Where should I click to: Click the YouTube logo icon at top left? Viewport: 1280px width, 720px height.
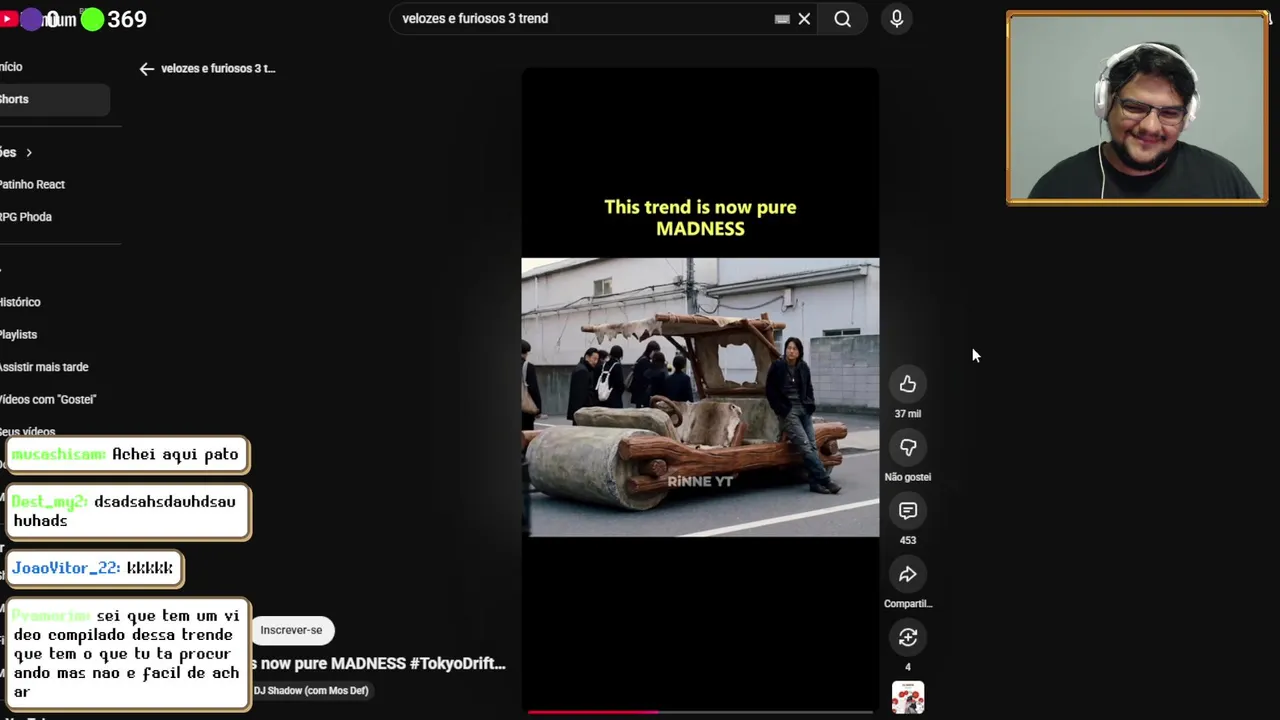tap(8, 19)
